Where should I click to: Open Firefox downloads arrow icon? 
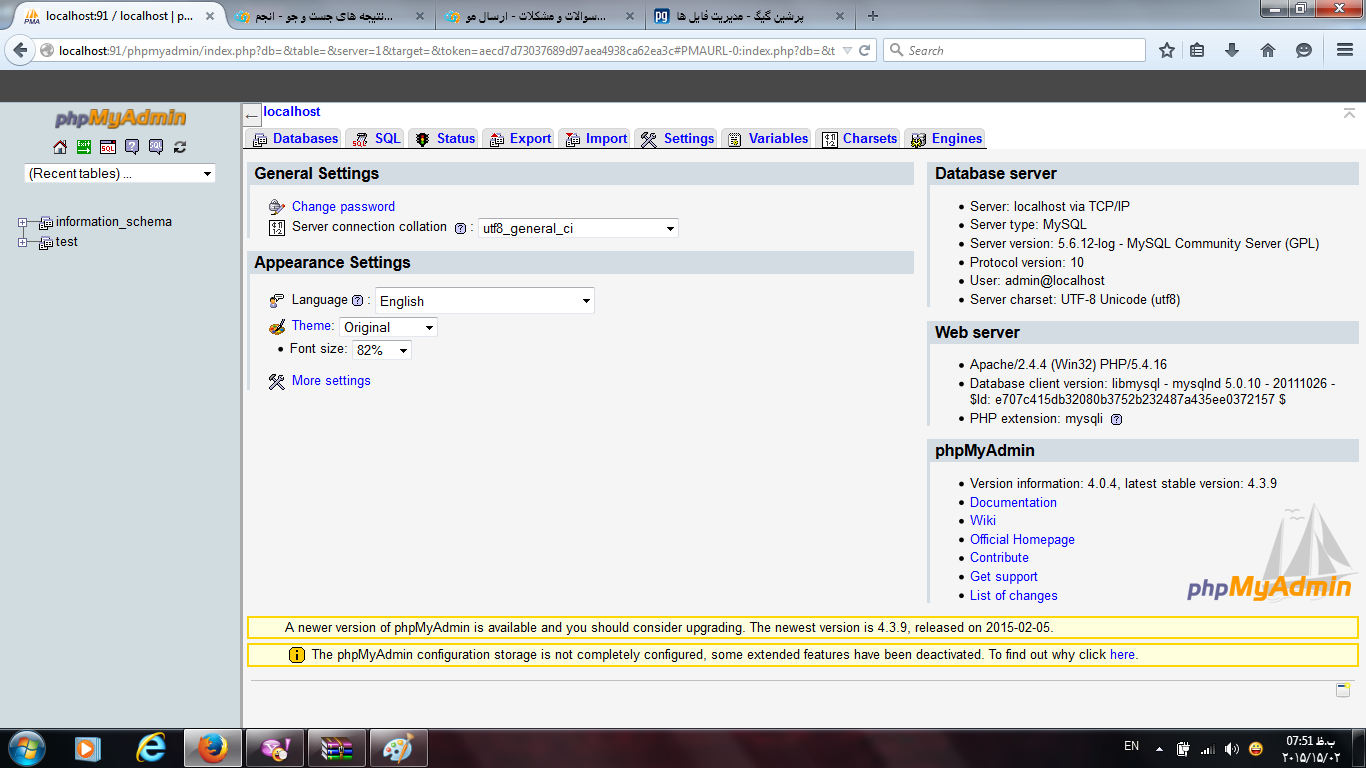coord(1232,50)
